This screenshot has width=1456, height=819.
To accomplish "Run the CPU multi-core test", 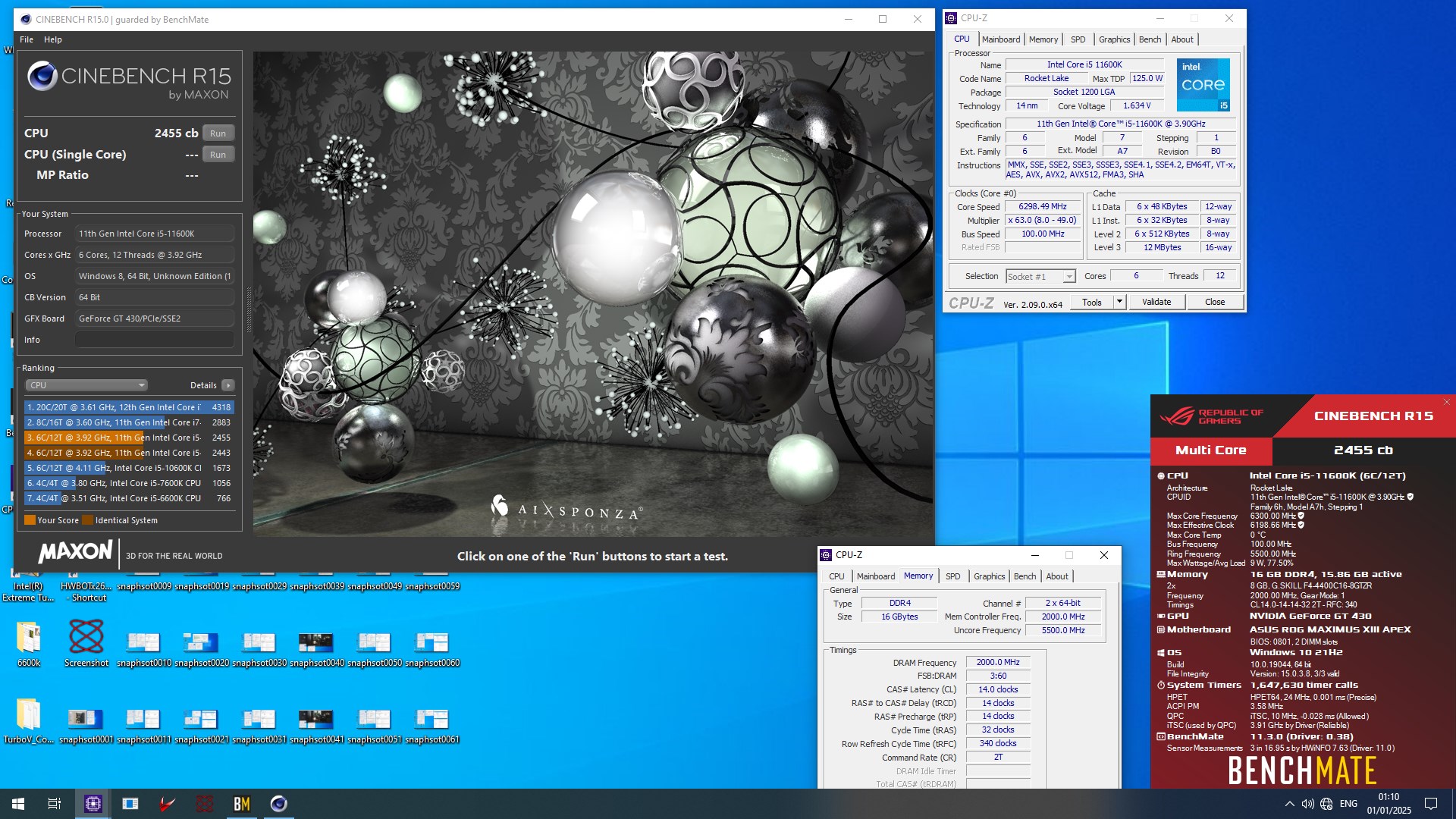I will point(218,133).
